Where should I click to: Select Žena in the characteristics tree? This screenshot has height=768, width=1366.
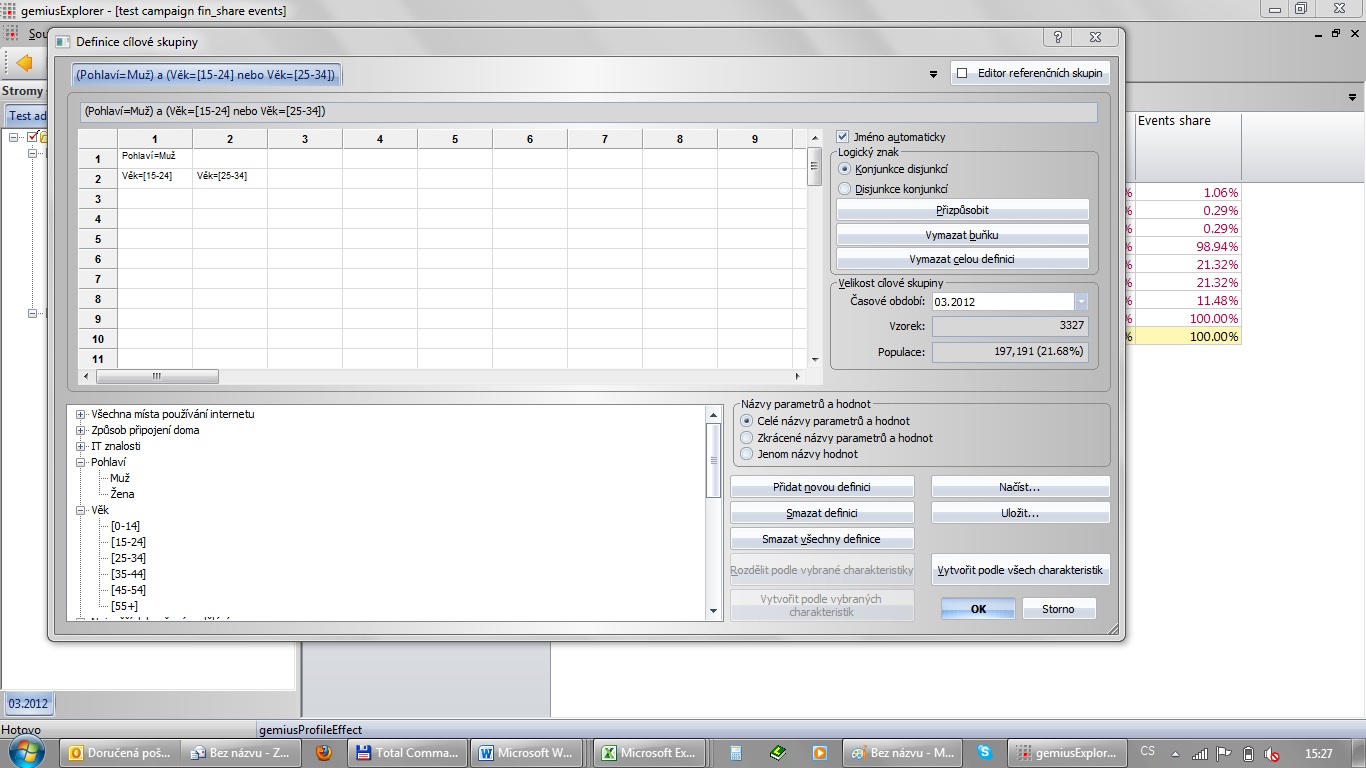[x=122, y=494]
